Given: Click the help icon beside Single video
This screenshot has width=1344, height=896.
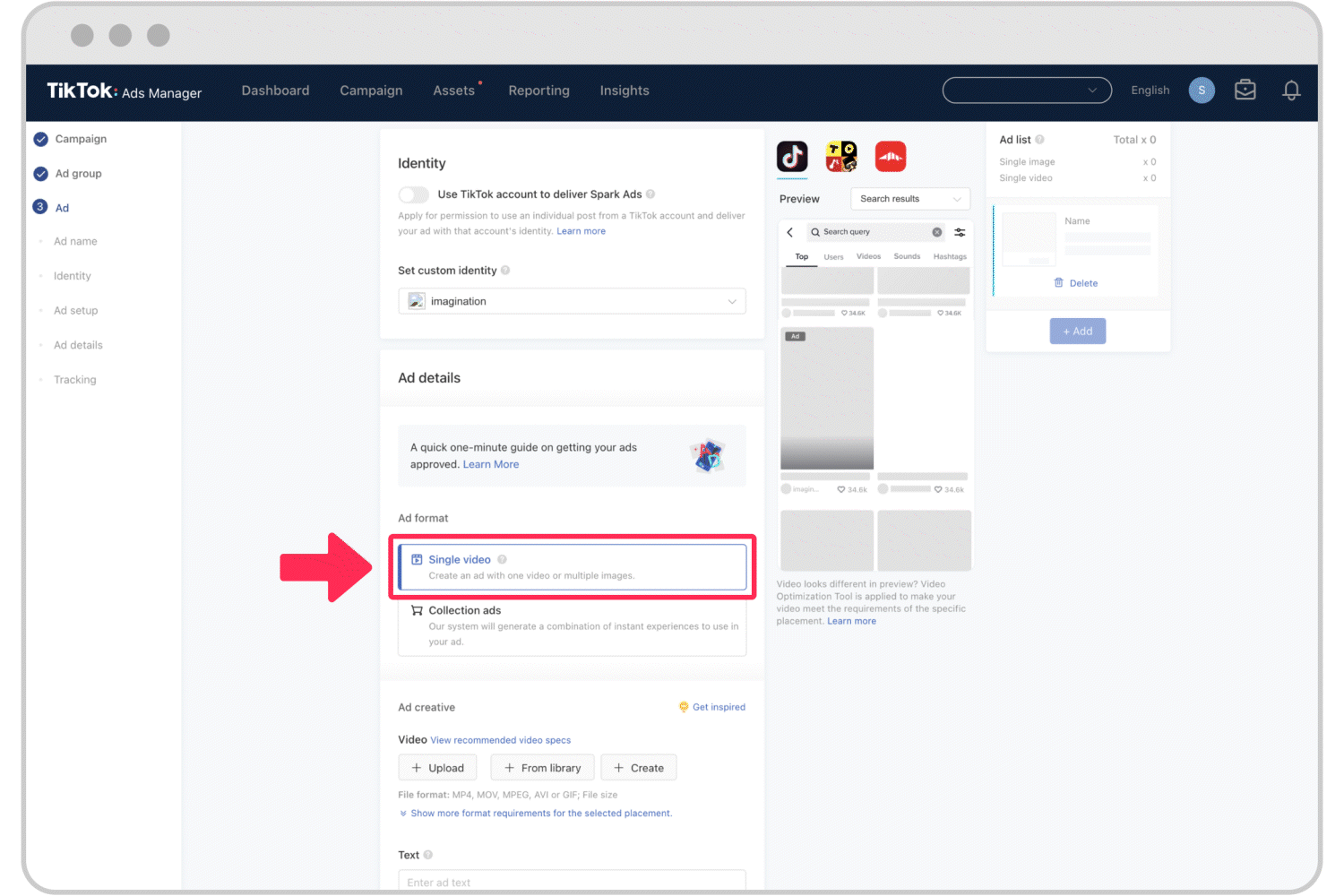Looking at the screenshot, I should tap(502, 560).
